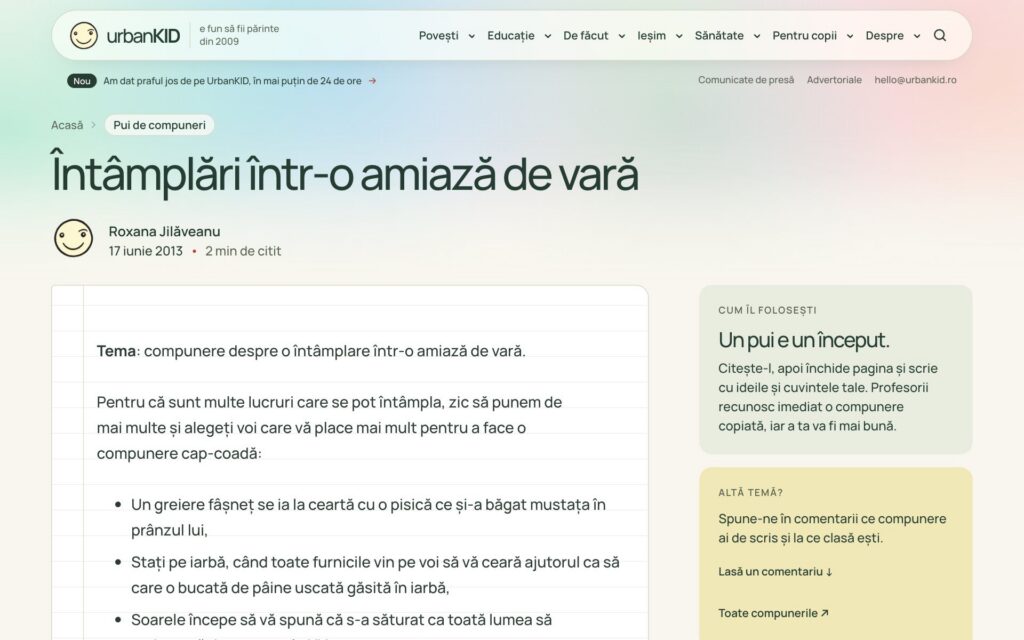Expand the Povești menu chevron
The width and height of the screenshot is (1024, 640).
(472, 36)
